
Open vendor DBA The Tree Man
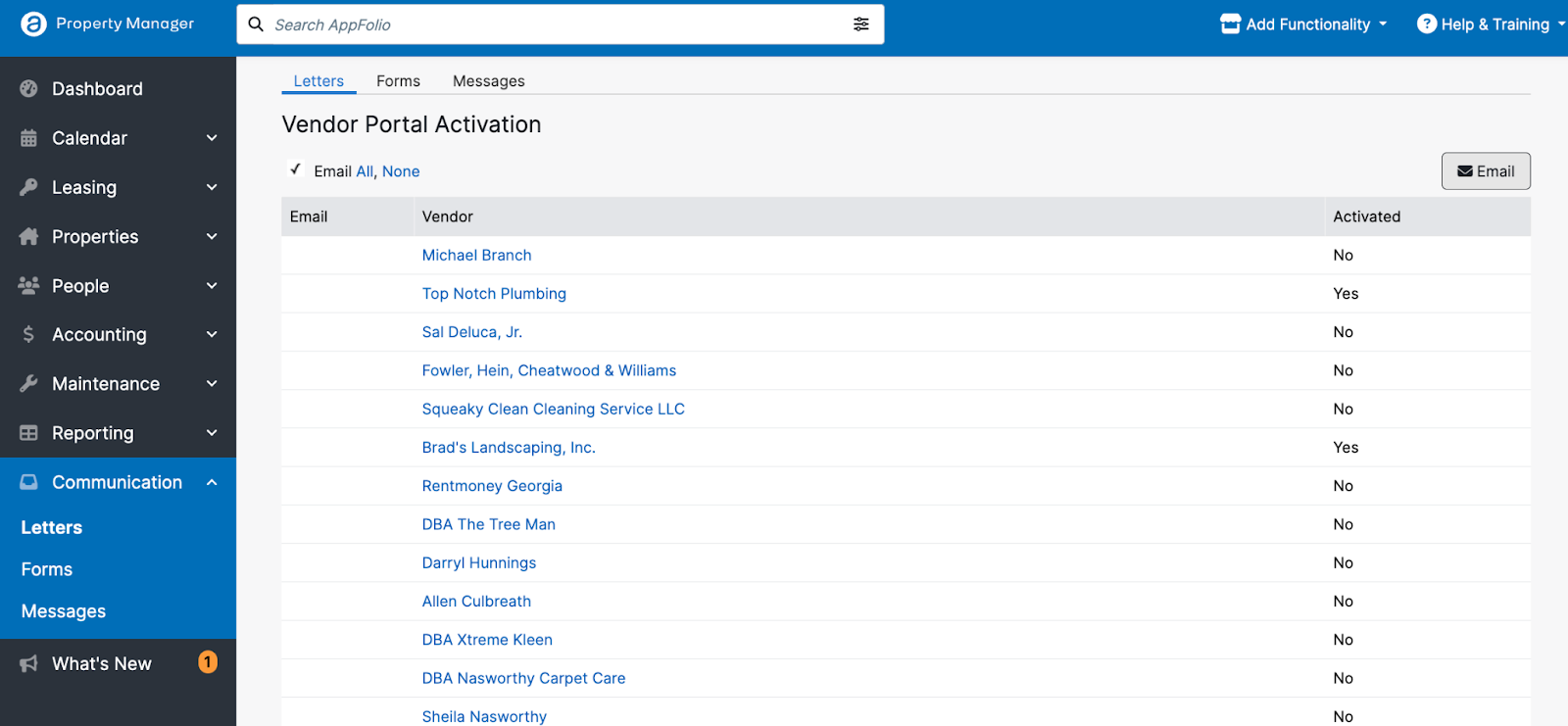click(x=488, y=524)
